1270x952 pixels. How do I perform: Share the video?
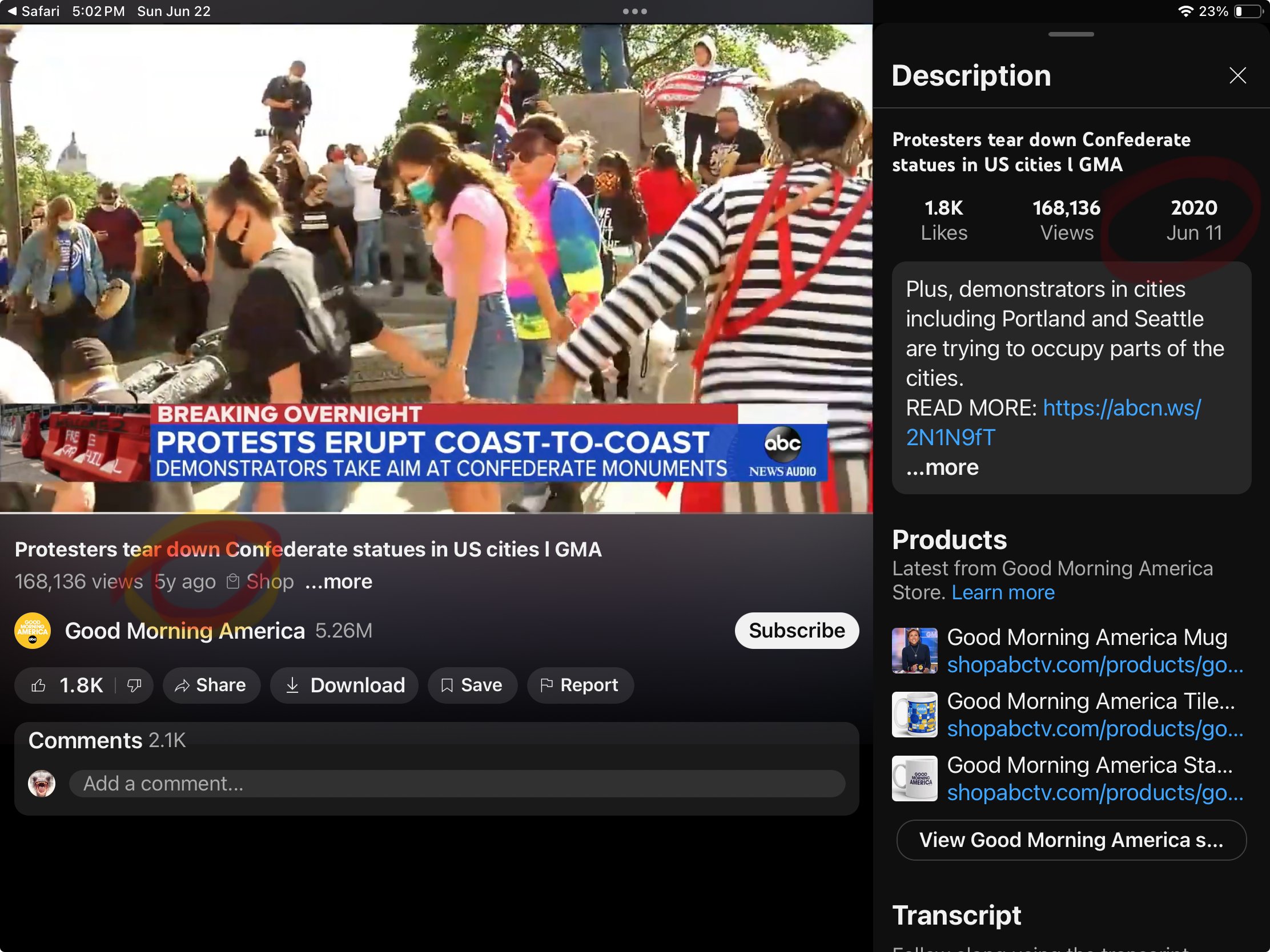coord(211,685)
